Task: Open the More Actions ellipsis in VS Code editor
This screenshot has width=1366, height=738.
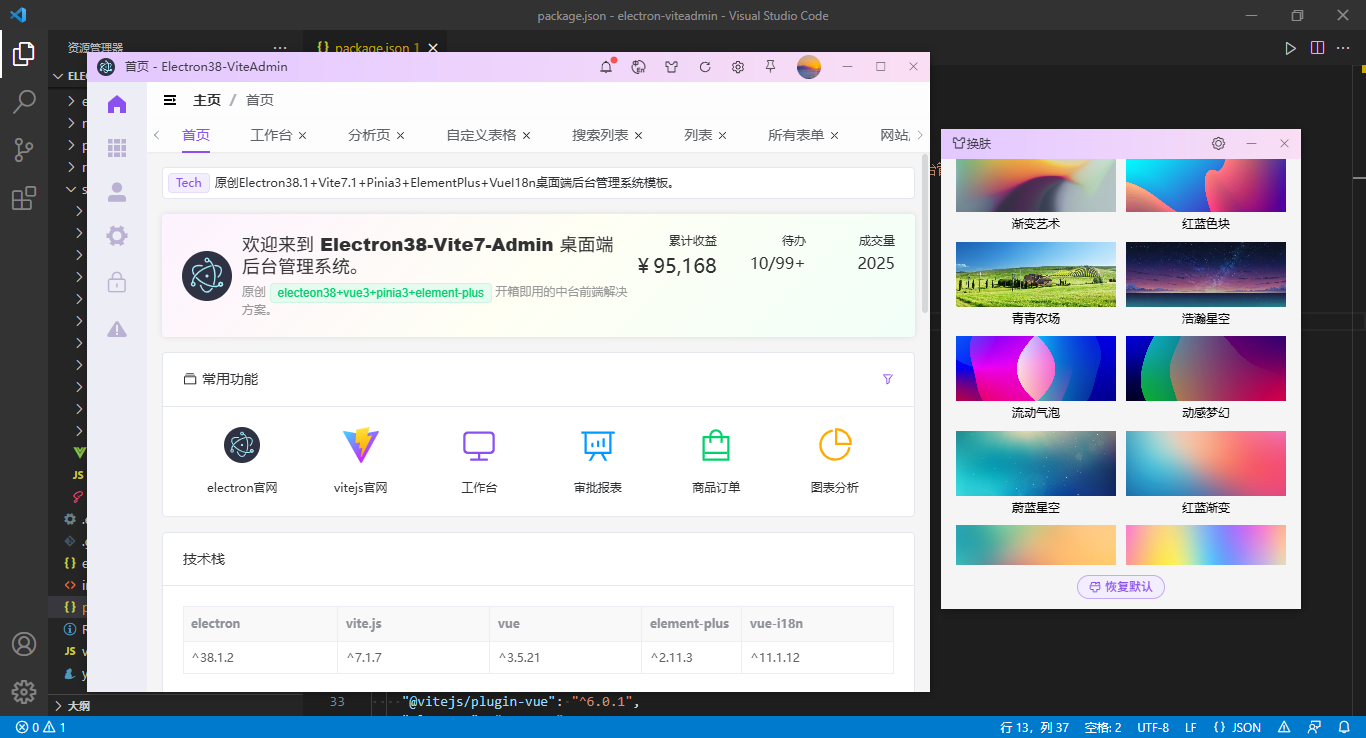Action: (x=1345, y=48)
